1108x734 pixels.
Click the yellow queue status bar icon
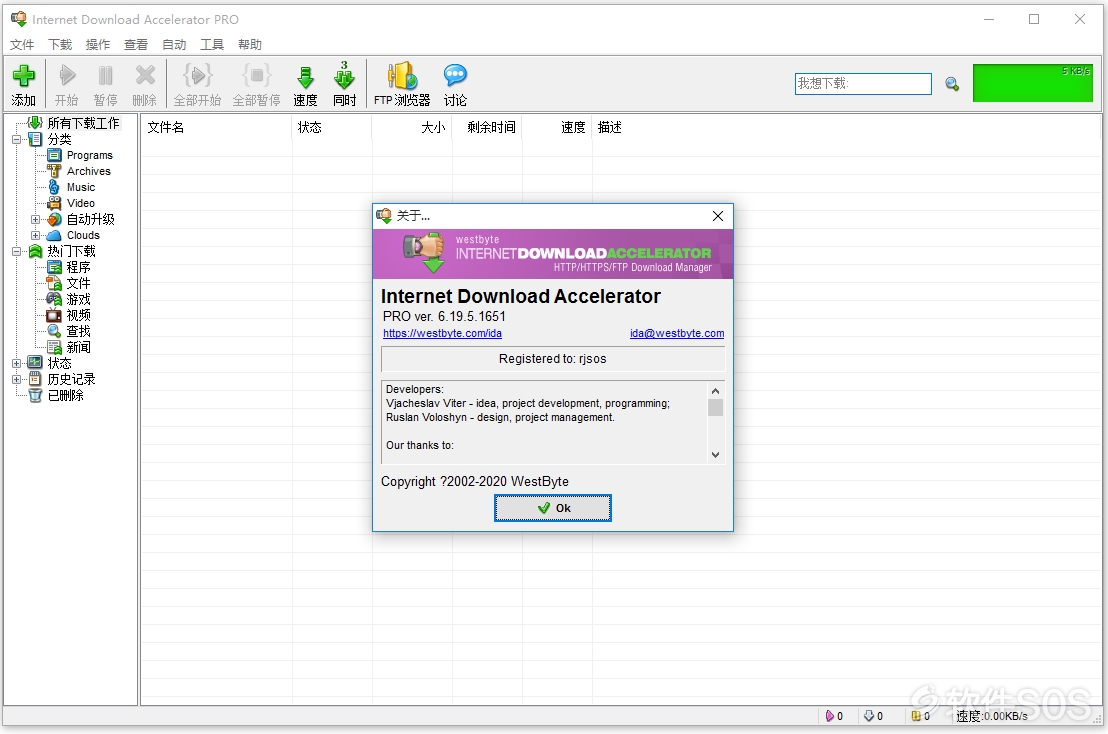(x=916, y=716)
